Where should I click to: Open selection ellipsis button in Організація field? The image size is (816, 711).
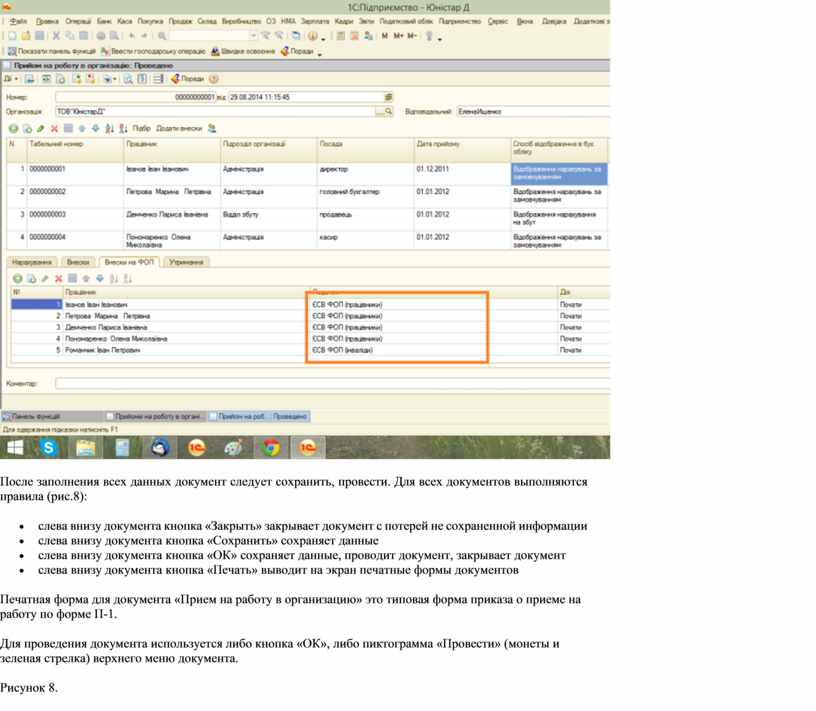tap(379, 112)
